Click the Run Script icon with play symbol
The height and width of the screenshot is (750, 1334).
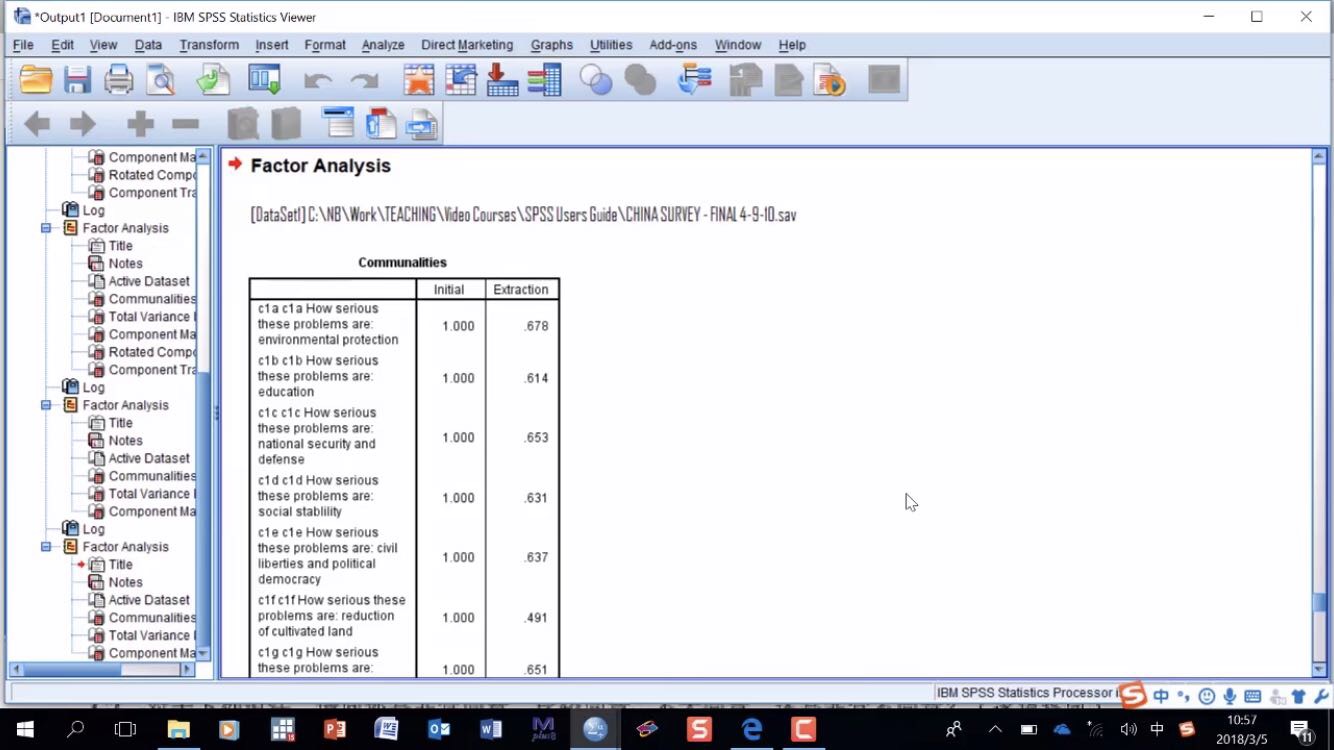pyautogui.click(x=829, y=80)
